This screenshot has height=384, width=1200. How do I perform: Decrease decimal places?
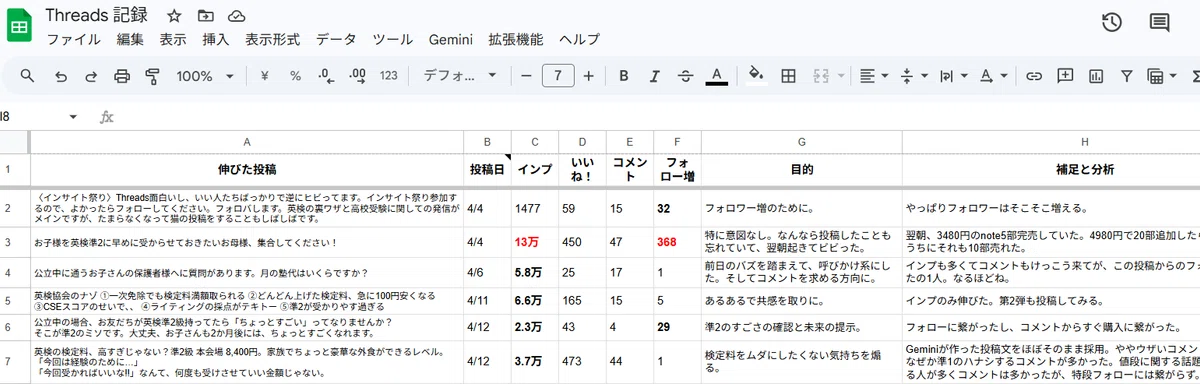[326, 76]
